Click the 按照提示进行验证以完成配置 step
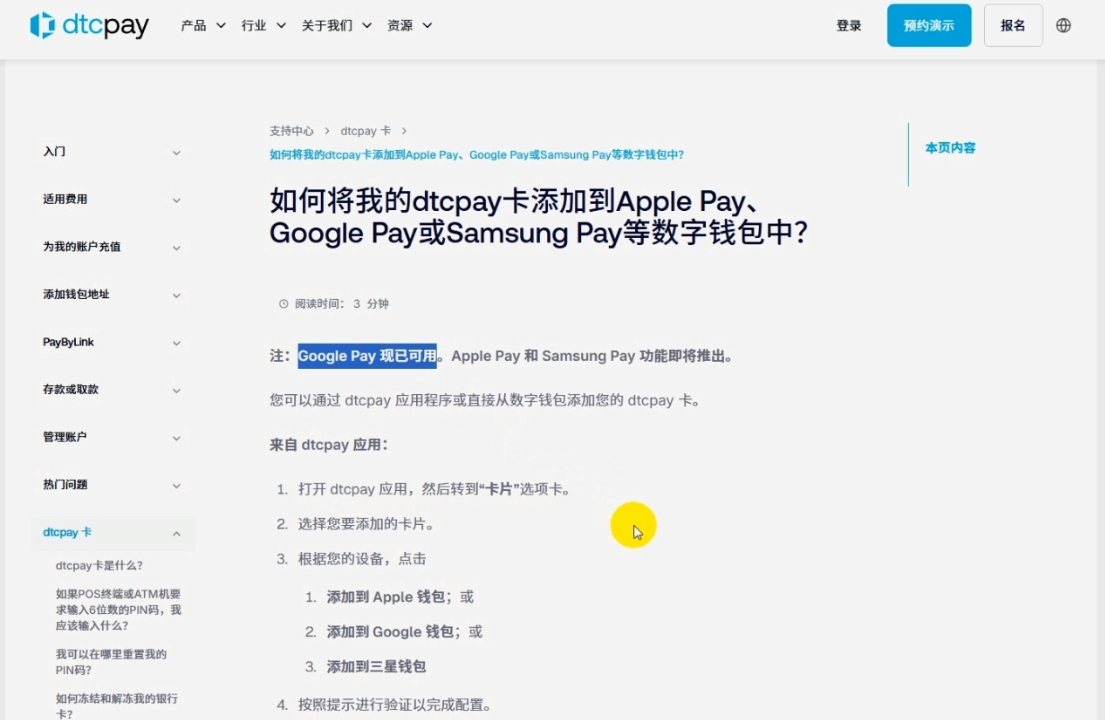1105x720 pixels. (395, 705)
